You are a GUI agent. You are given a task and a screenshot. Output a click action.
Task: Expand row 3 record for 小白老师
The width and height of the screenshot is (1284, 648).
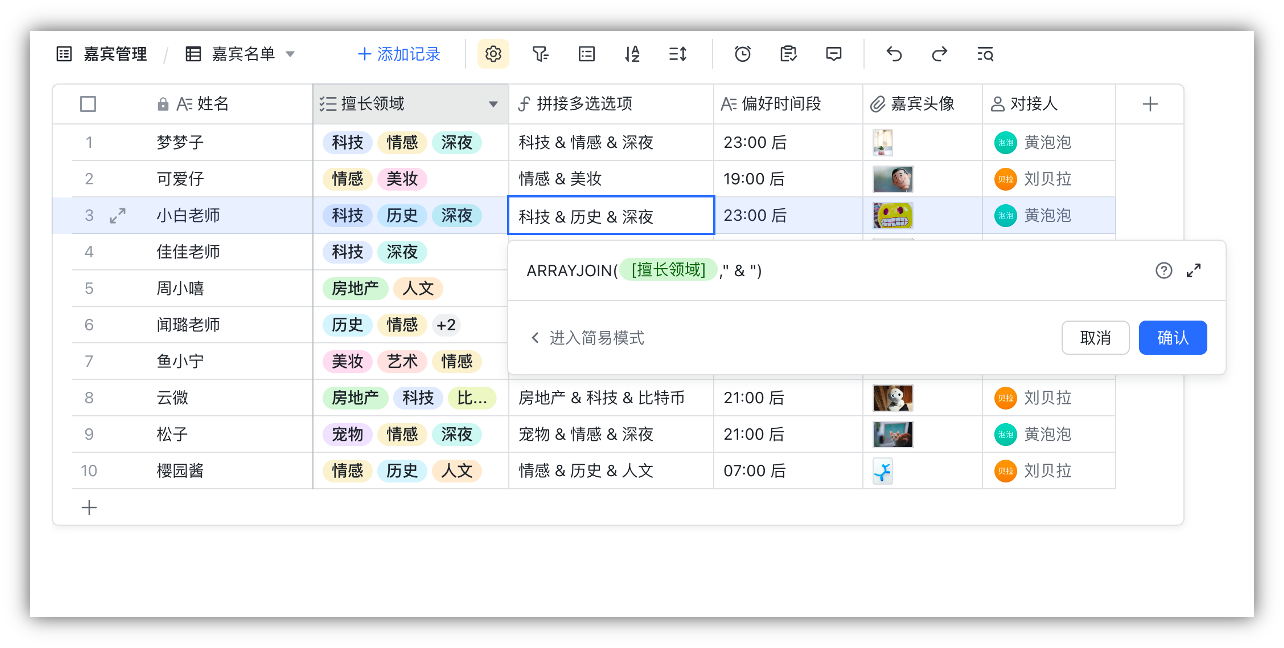117,215
